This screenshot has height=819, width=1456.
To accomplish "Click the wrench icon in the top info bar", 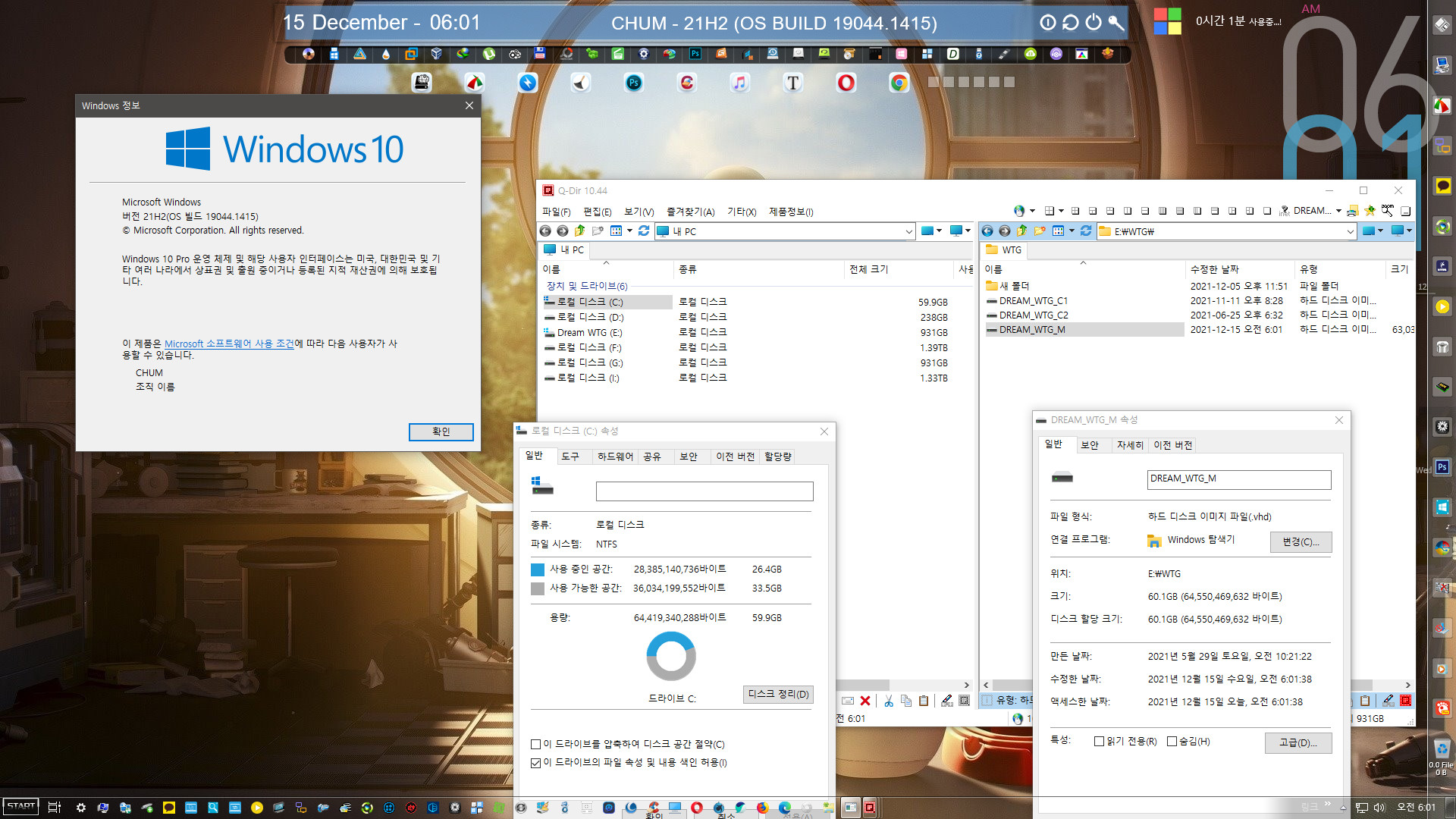I will point(1116,23).
